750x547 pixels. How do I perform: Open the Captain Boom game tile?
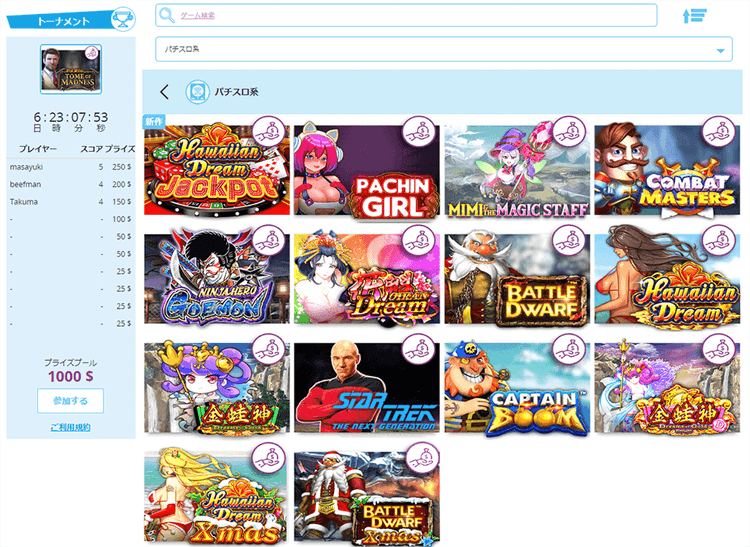click(517, 388)
